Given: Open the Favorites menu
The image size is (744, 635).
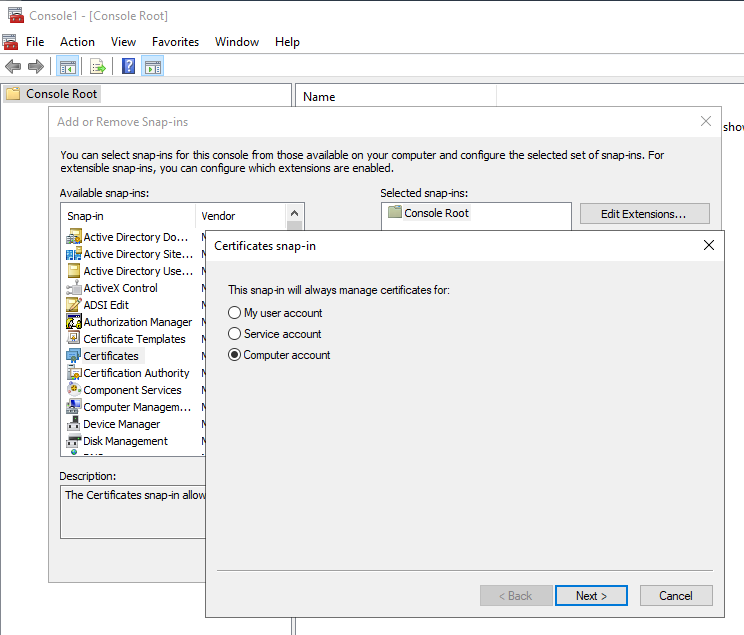Looking at the screenshot, I should click(x=175, y=42).
